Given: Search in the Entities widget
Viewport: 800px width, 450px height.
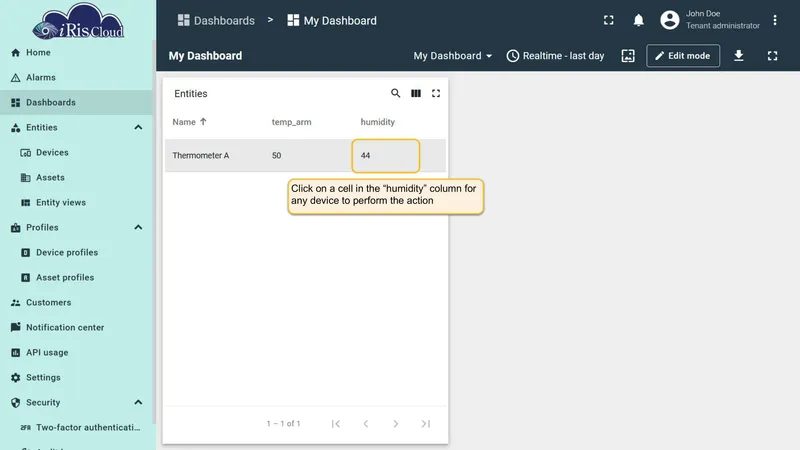Looking at the screenshot, I should click(x=395, y=93).
